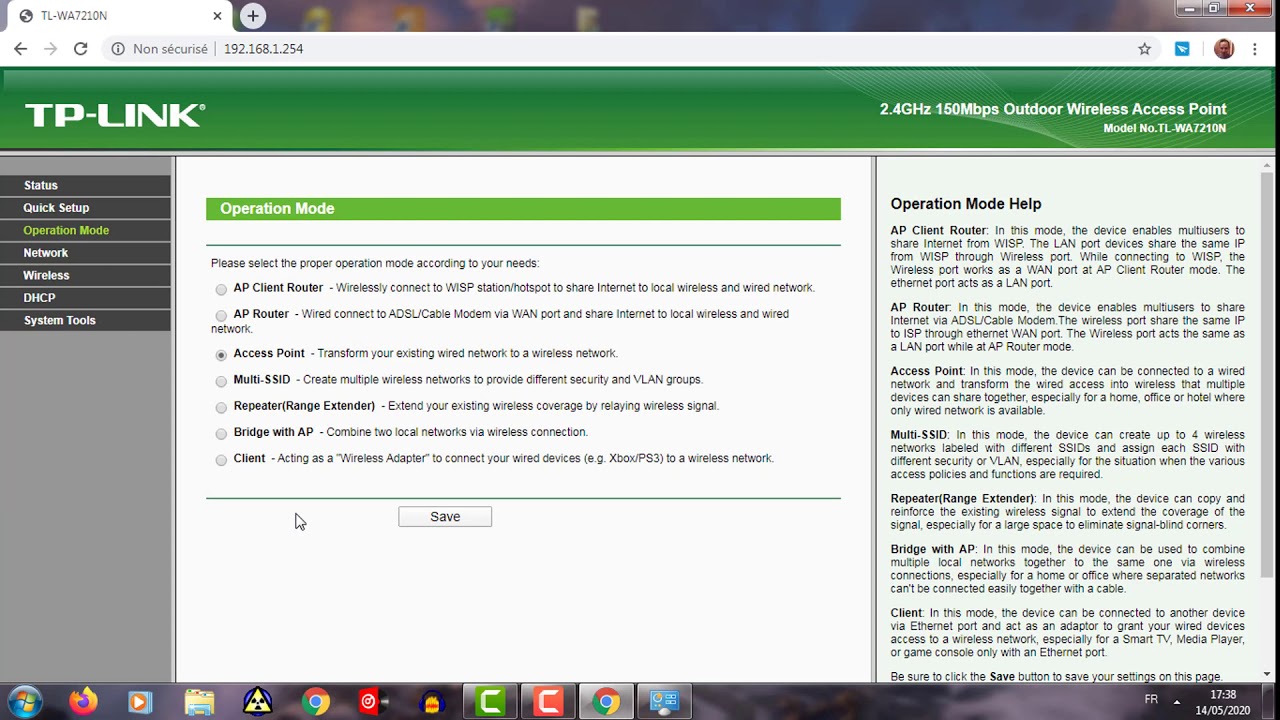The height and width of the screenshot is (720, 1280).
Task: Click the Operation Mode Help heading
Action: [x=966, y=204]
